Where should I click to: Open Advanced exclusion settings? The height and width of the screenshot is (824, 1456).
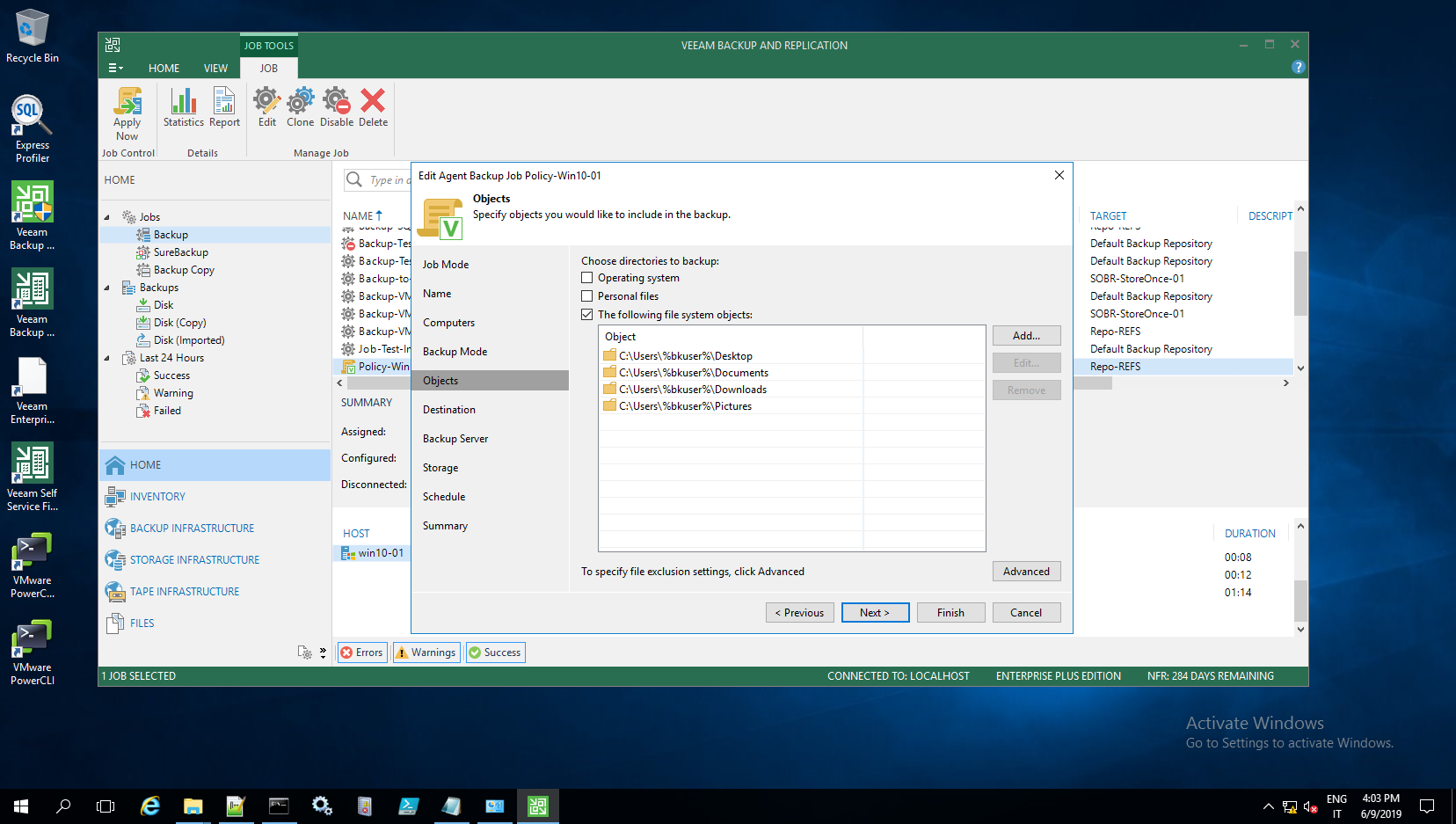pyautogui.click(x=1026, y=572)
